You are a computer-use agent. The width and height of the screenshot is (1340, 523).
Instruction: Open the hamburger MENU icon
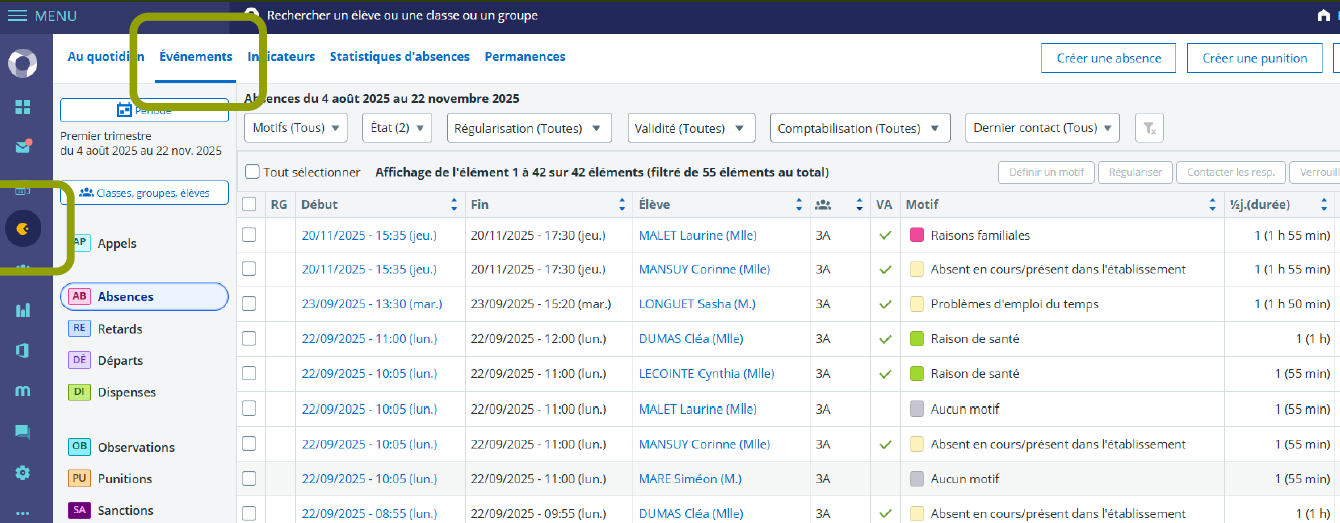click(x=17, y=16)
